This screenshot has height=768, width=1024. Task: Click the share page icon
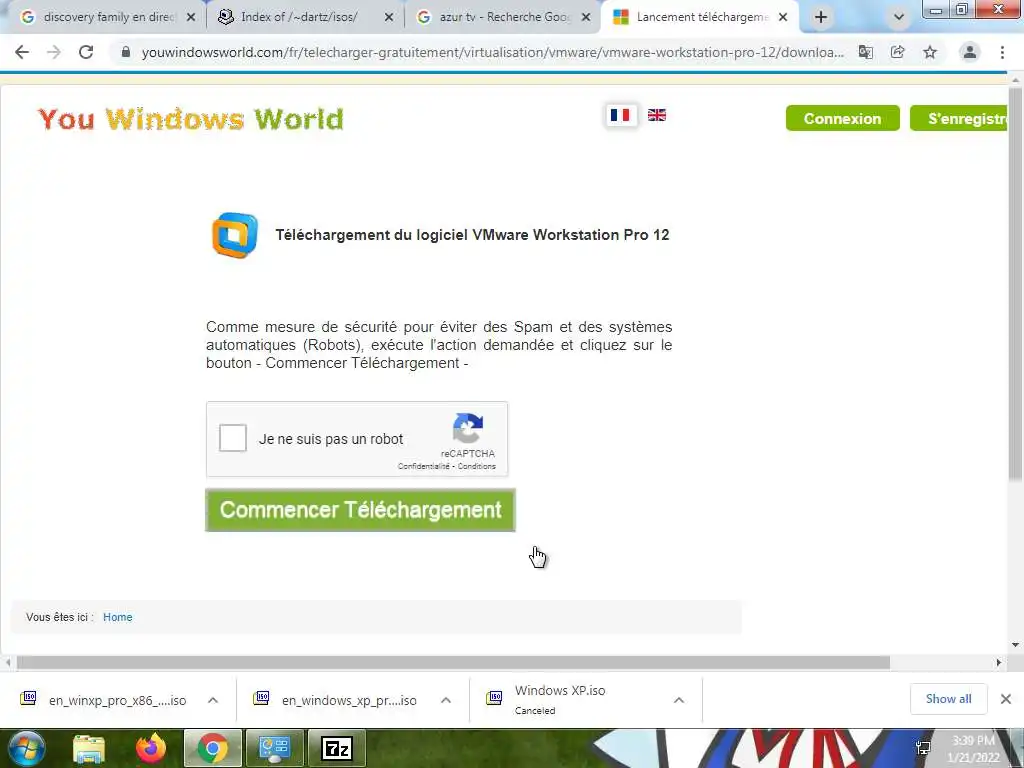[x=898, y=52]
